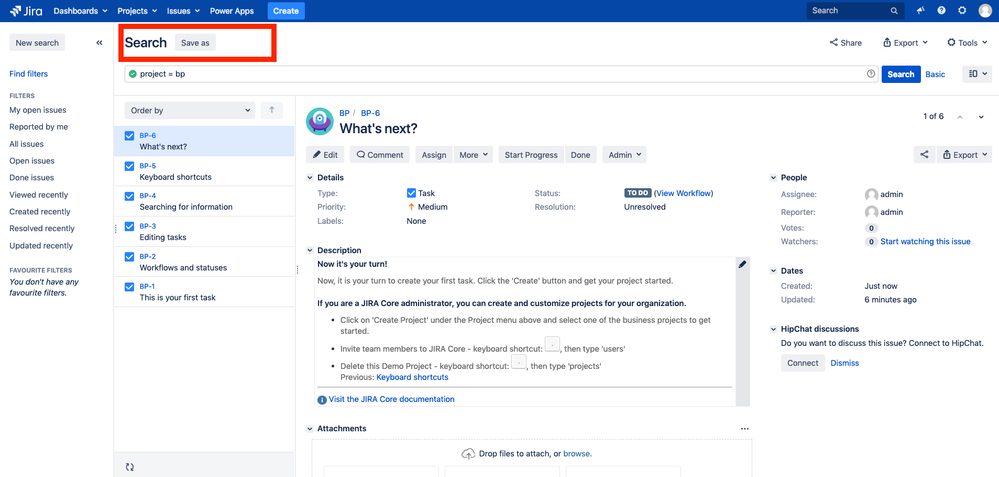Click the blue Search button

(901, 74)
